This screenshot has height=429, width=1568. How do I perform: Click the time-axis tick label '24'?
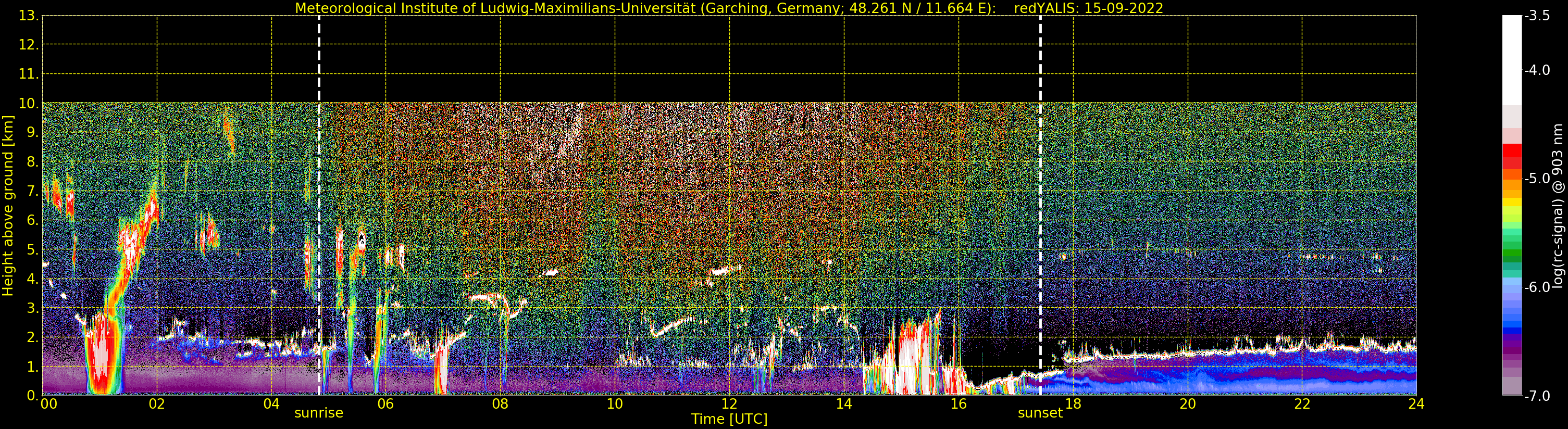click(1416, 403)
